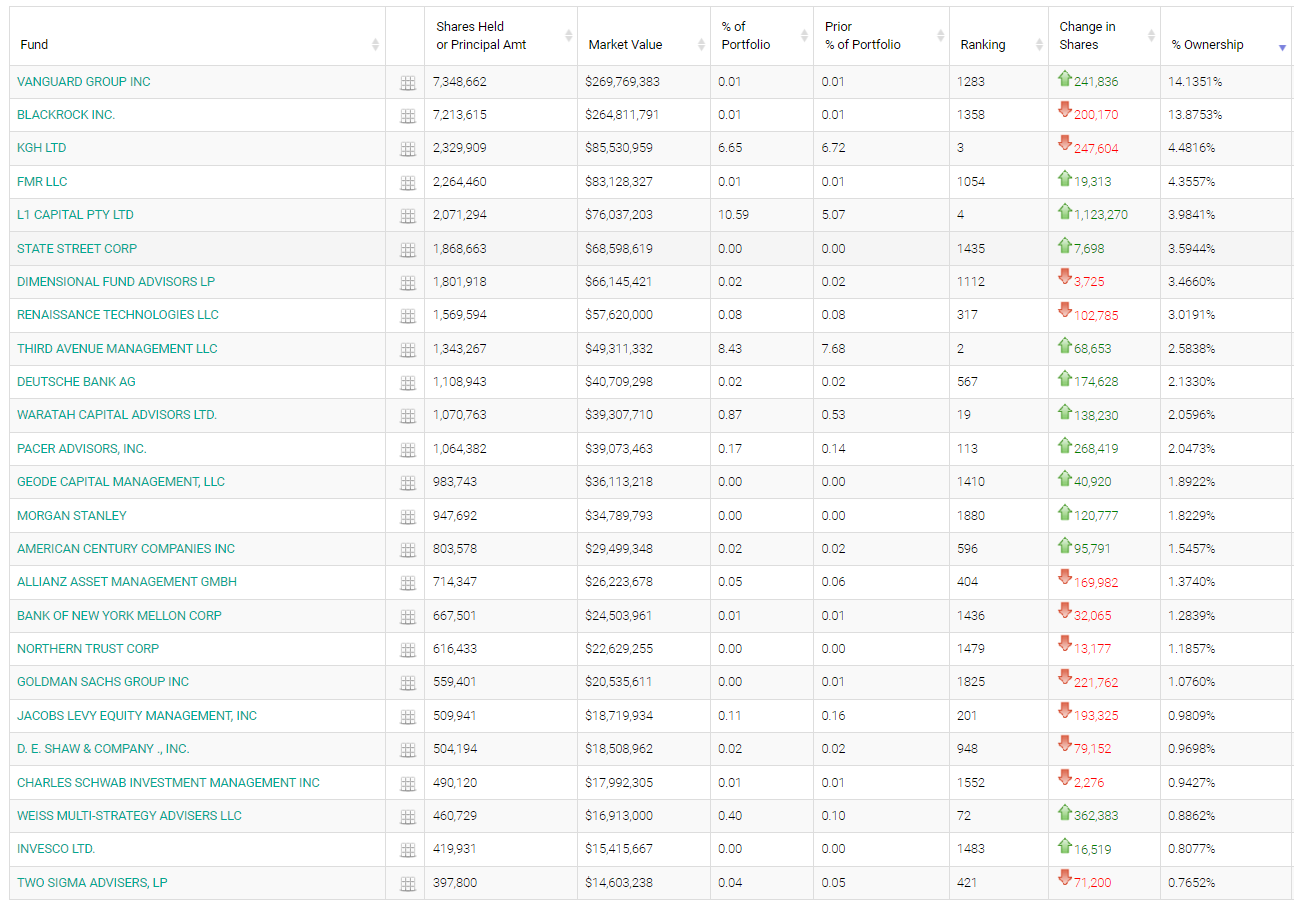Open grid icon for D. E. SHAW & COMPANY row
The width and height of the screenshot is (1294, 906).
tap(408, 751)
